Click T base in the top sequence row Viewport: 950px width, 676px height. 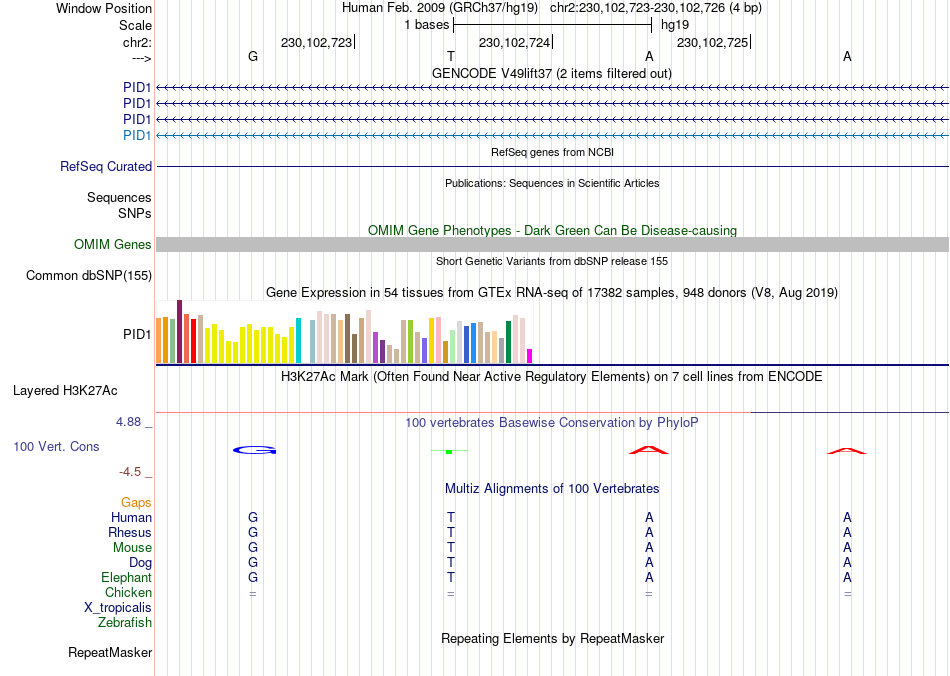click(x=451, y=56)
